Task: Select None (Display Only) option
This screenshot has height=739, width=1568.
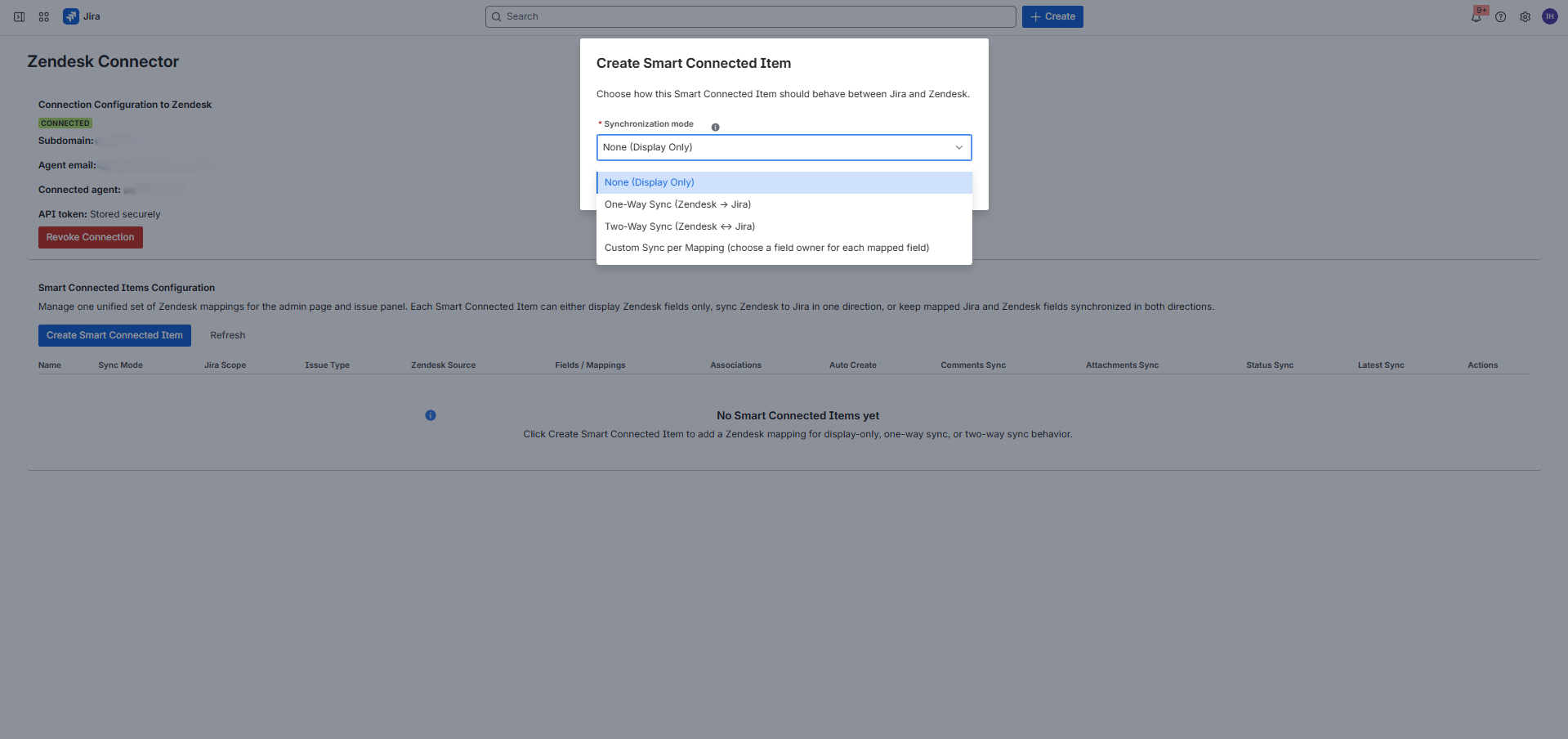Action: click(x=784, y=182)
